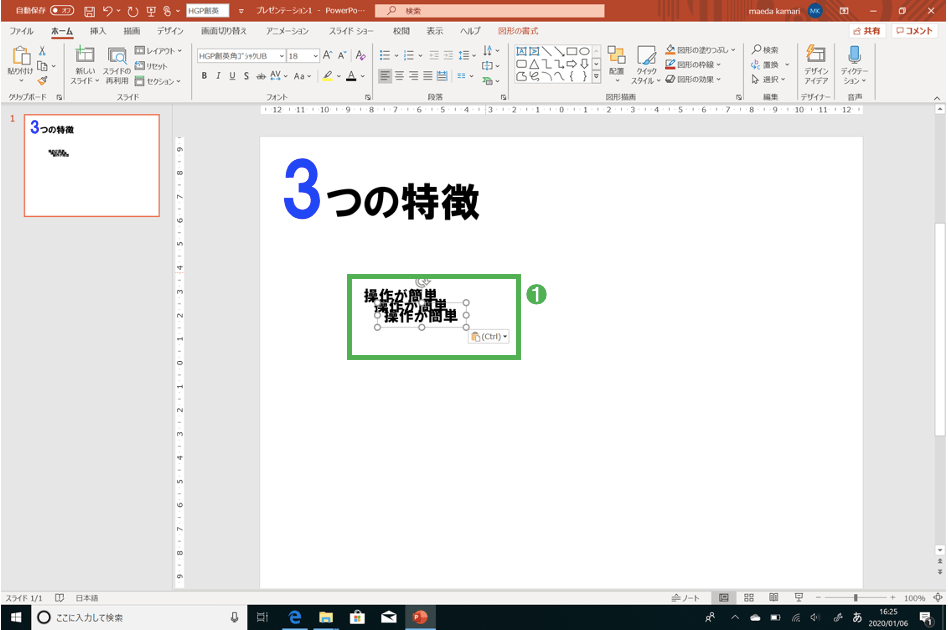Click the 新しいスライド new slide icon
Viewport: 948px width, 630px height.
(x=85, y=55)
